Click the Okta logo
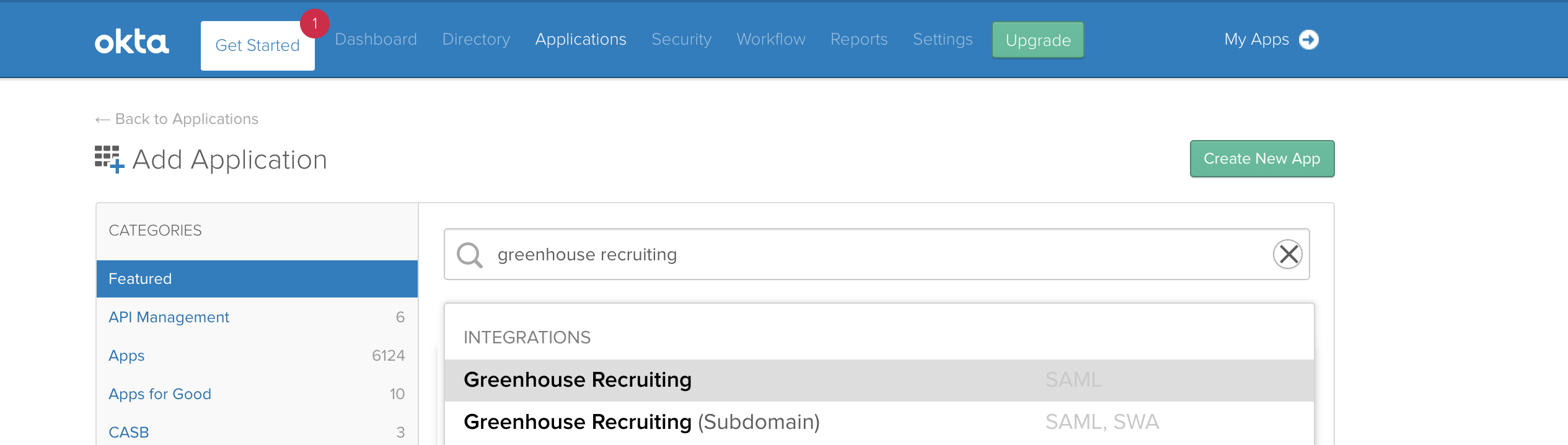The width and height of the screenshot is (1568, 445). click(131, 42)
